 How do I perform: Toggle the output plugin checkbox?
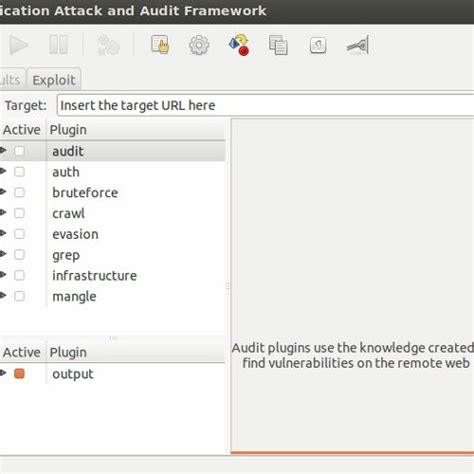pos(19,374)
